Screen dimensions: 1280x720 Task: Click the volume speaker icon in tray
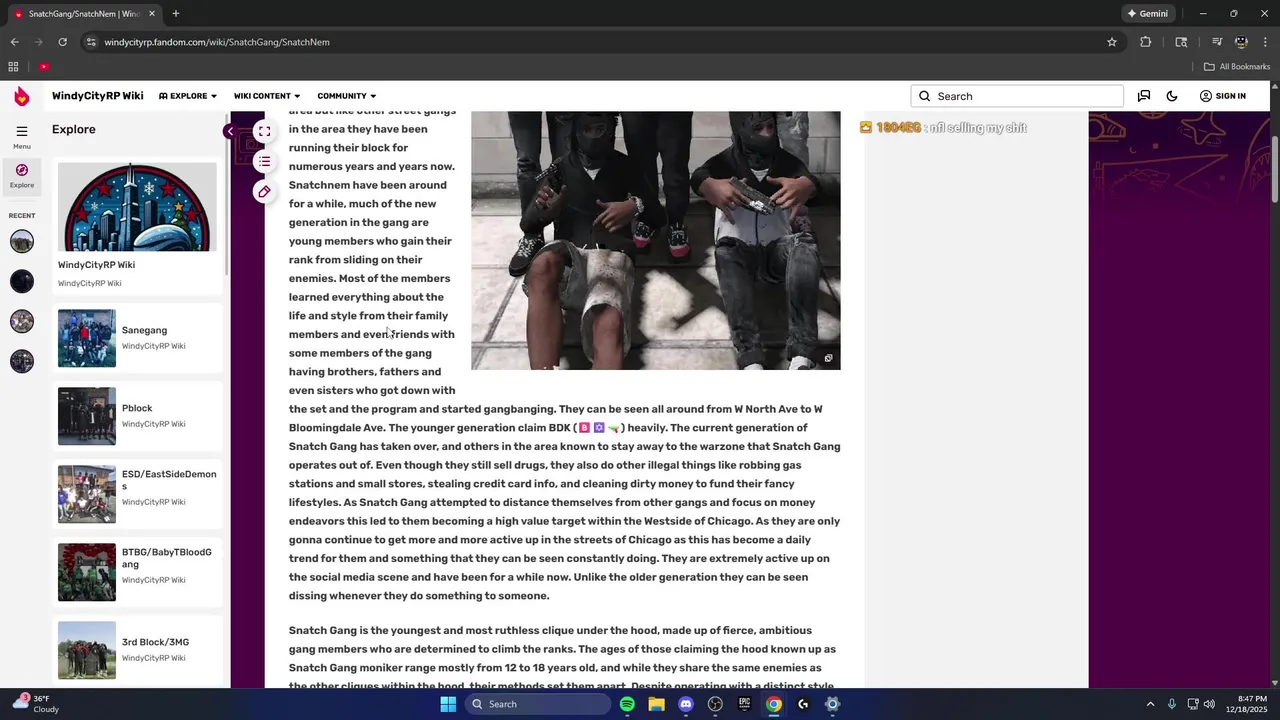1208,704
